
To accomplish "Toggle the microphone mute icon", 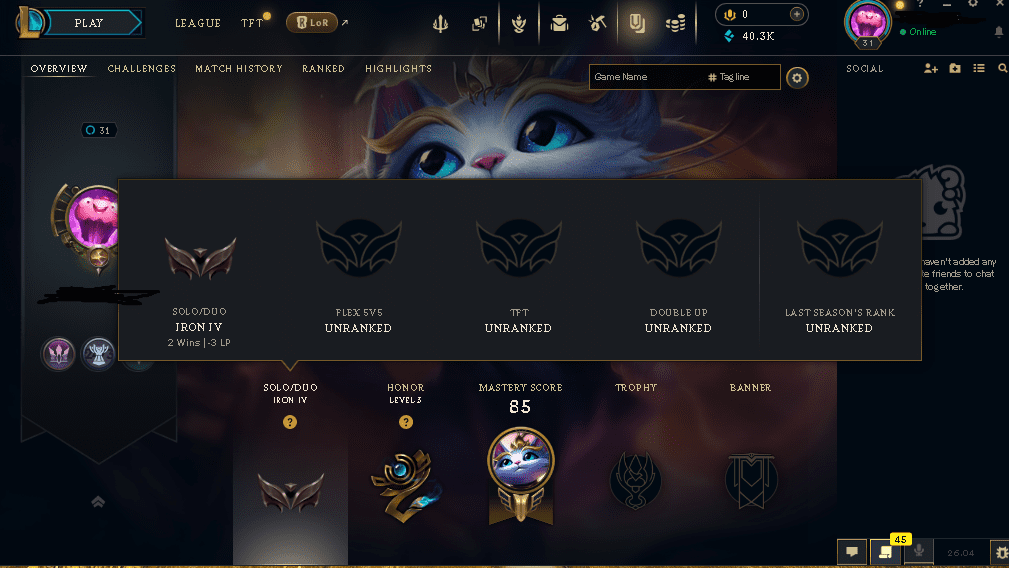I will tap(919, 551).
